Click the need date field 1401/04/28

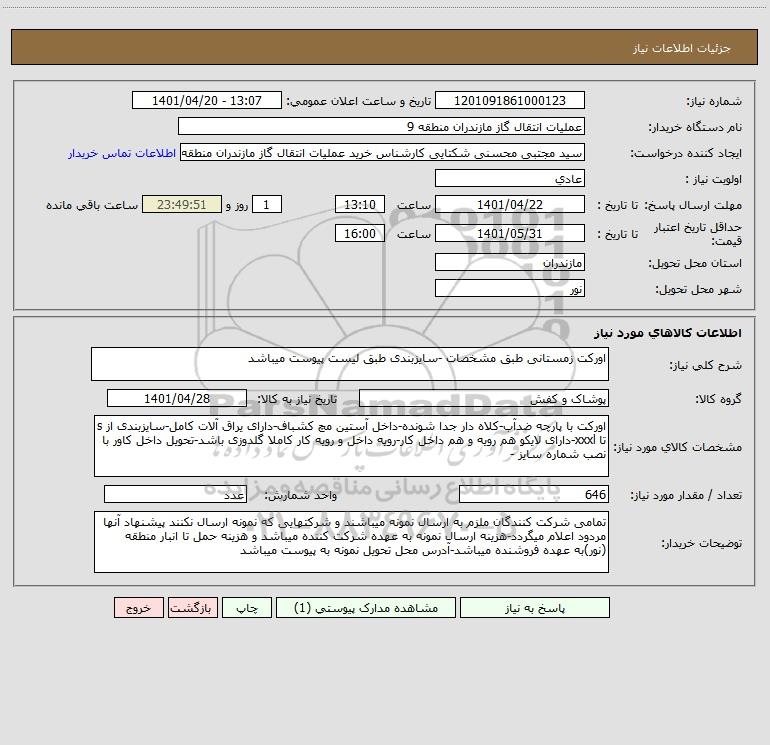(x=177, y=398)
